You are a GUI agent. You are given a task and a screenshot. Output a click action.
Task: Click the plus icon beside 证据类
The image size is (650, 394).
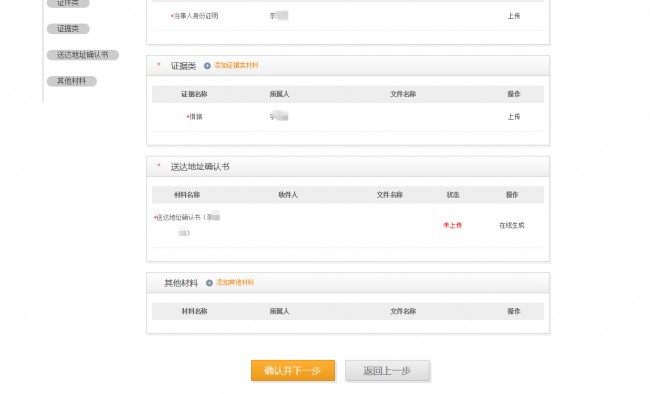click(x=207, y=66)
